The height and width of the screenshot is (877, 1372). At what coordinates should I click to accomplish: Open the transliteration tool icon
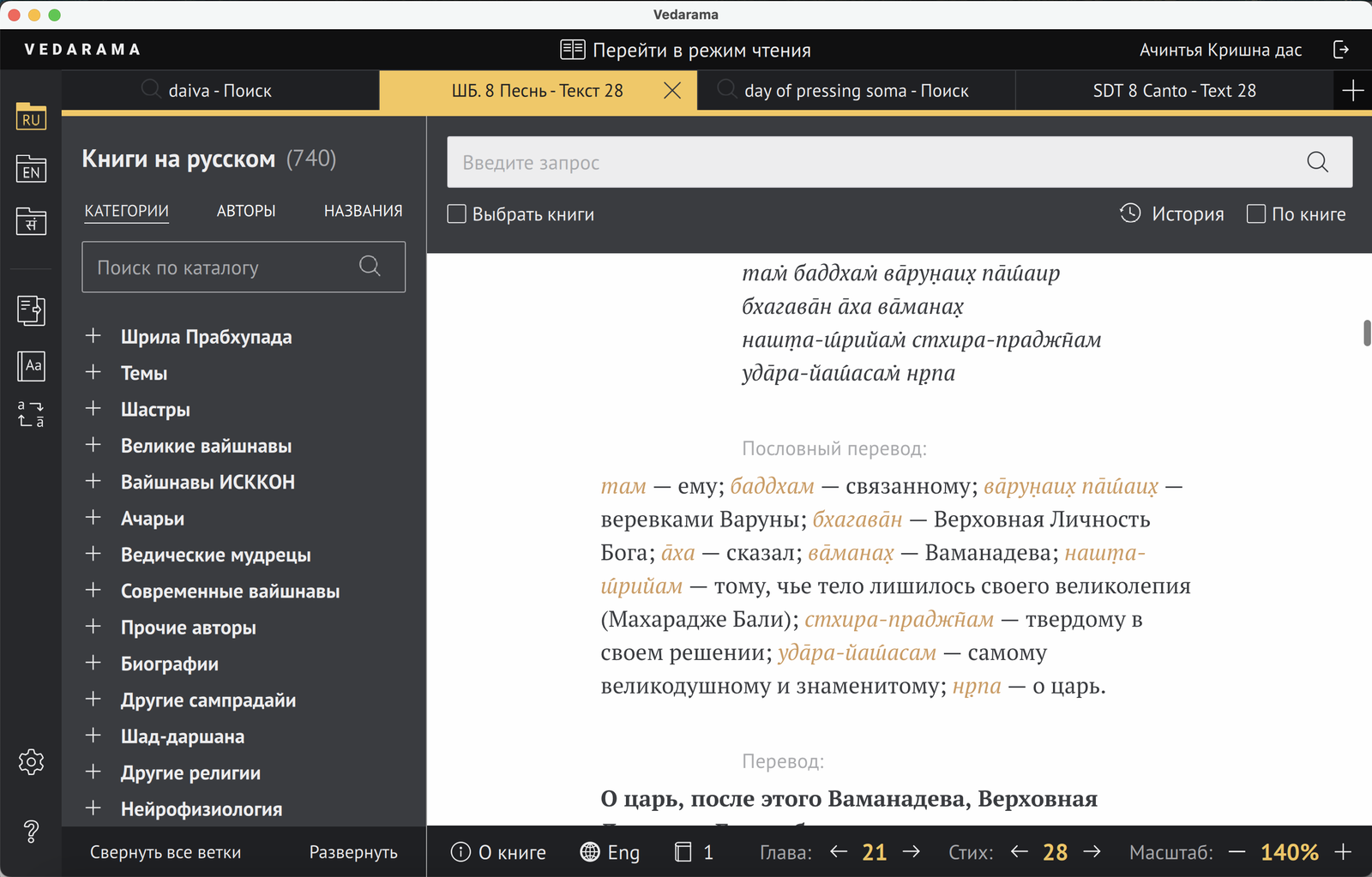(31, 414)
